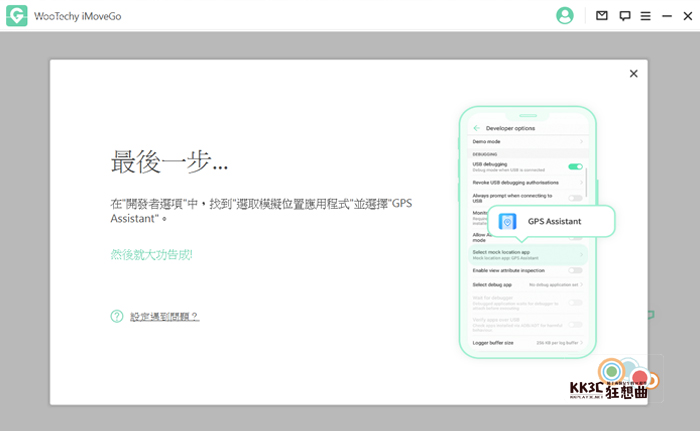Open the hamburger menu in the title bar

tap(645, 16)
